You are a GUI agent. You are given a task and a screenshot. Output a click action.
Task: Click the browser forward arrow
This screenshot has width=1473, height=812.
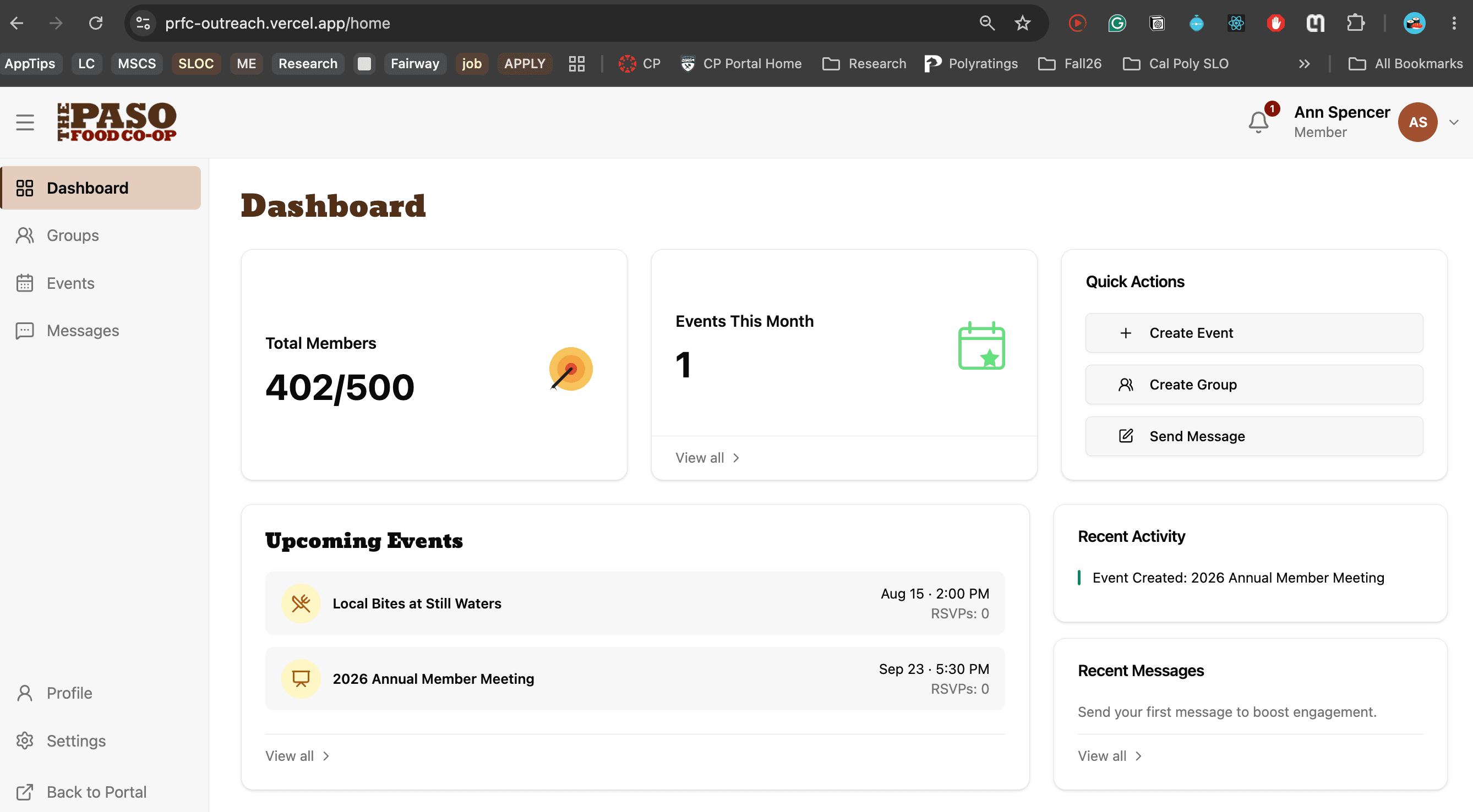56,23
